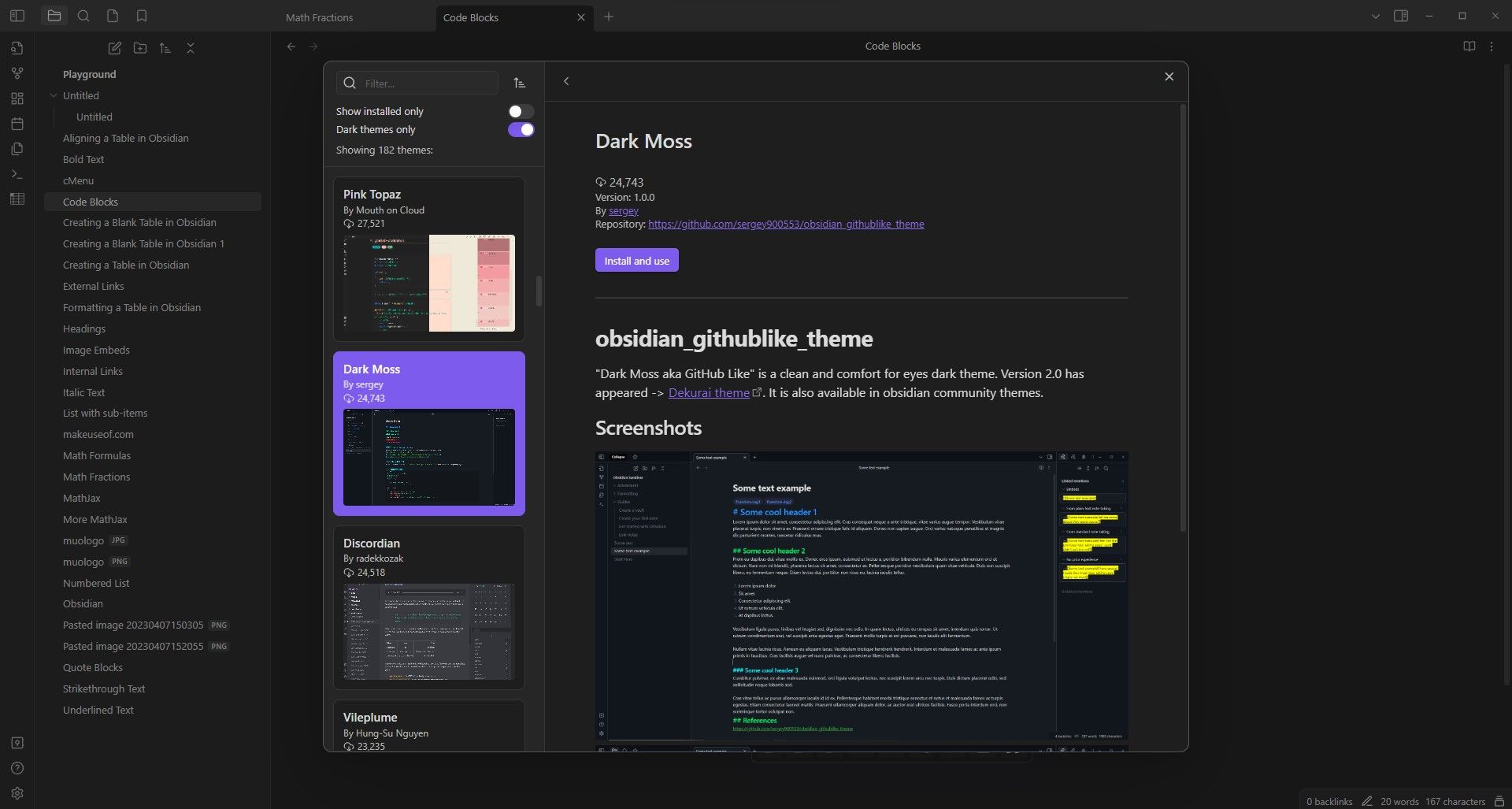1512x809 pixels.
Task: Select the calendar icon in the left ribbon
Action: 17,124
